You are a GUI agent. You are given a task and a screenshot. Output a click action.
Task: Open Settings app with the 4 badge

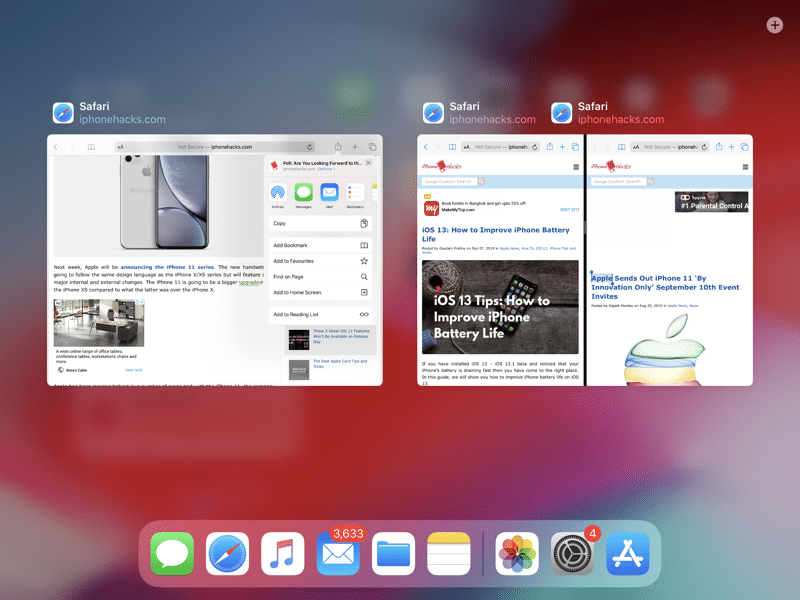pos(573,553)
